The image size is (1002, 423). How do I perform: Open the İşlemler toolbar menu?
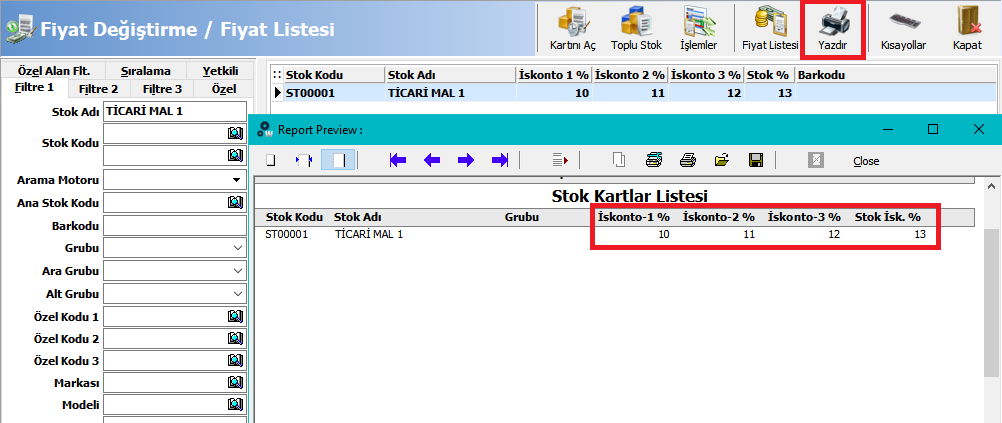click(x=698, y=29)
